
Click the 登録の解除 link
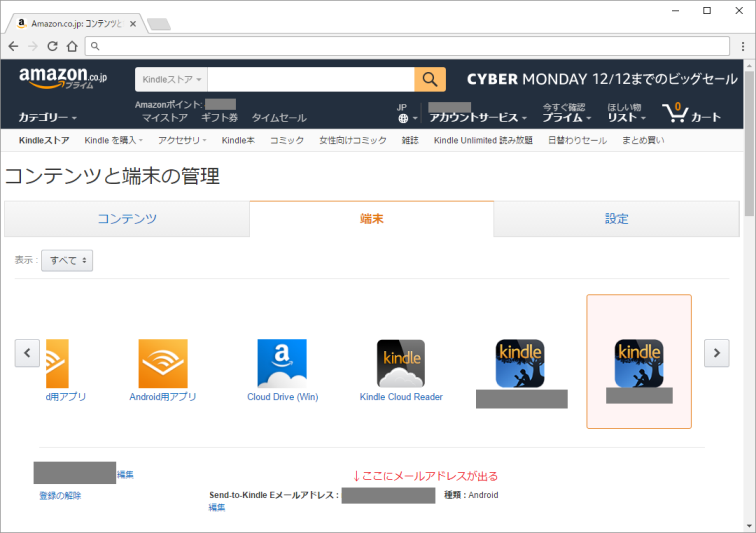coord(60,495)
